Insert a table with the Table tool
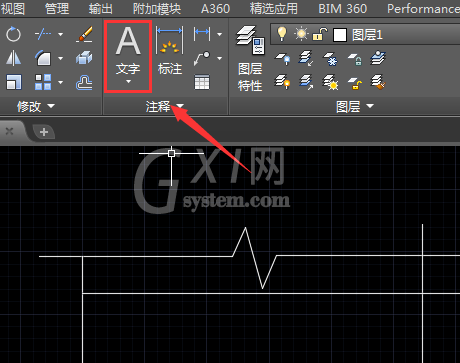 point(202,82)
